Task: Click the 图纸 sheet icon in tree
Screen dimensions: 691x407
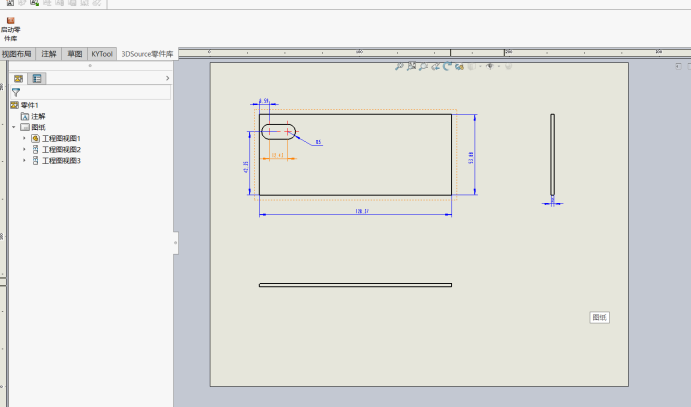Action: click(x=25, y=127)
